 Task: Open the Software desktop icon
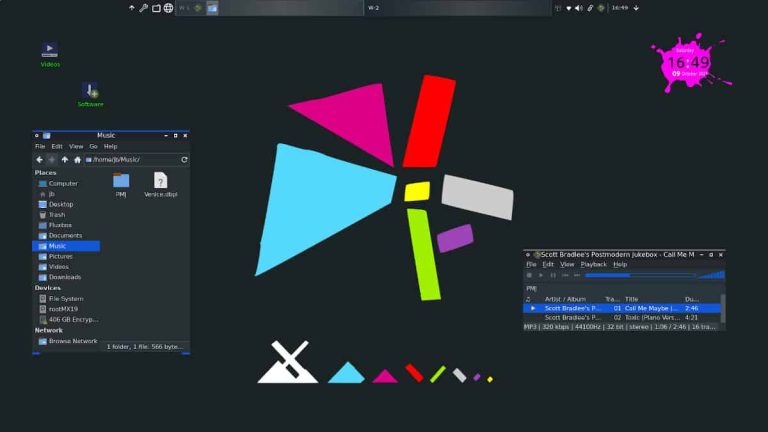(x=90, y=91)
